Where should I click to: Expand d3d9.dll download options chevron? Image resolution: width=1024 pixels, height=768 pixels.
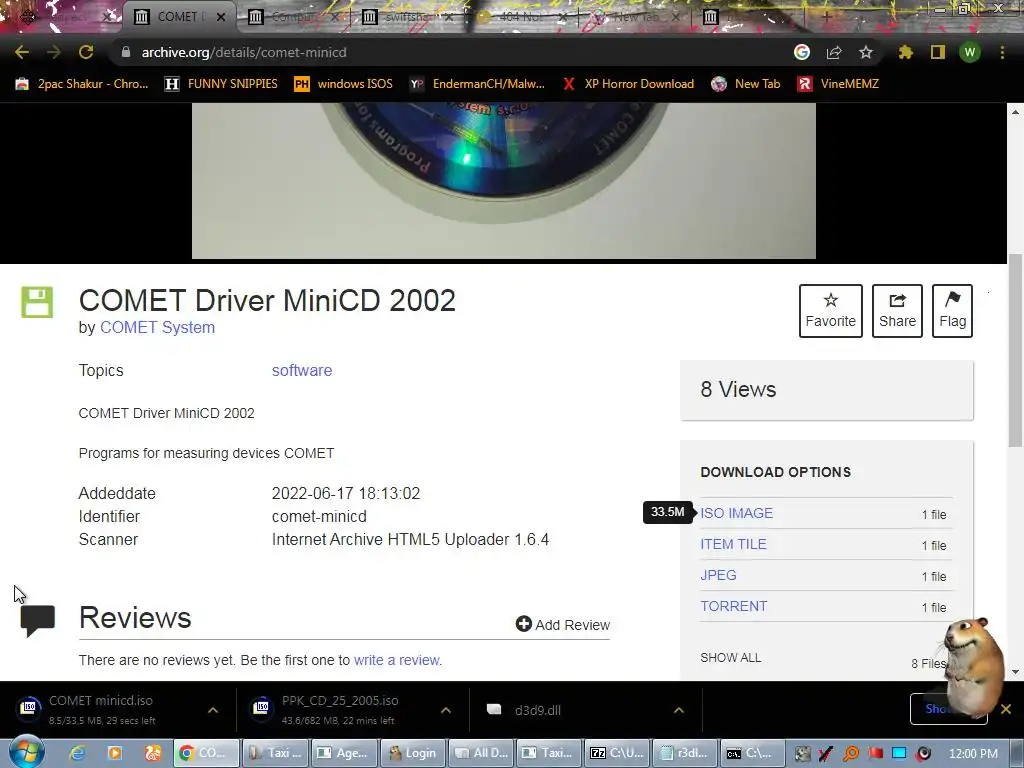[x=679, y=710]
